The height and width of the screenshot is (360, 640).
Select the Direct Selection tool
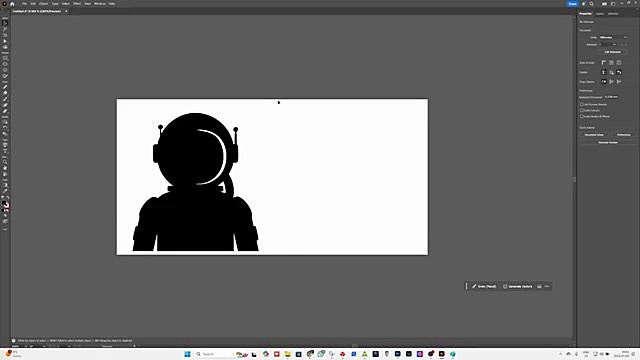pyautogui.click(x=5, y=41)
